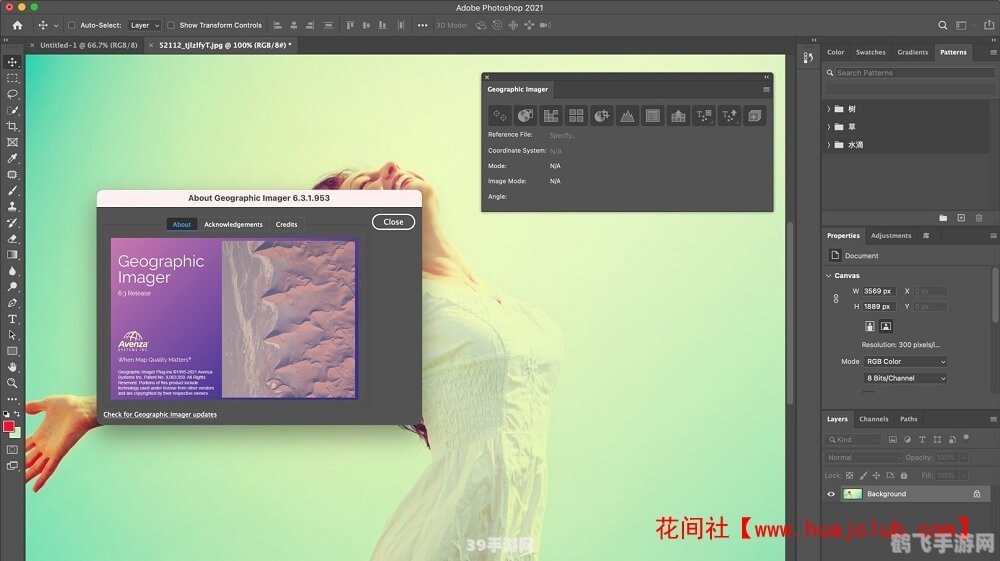Switch to the Color tab

click(835, 52)
